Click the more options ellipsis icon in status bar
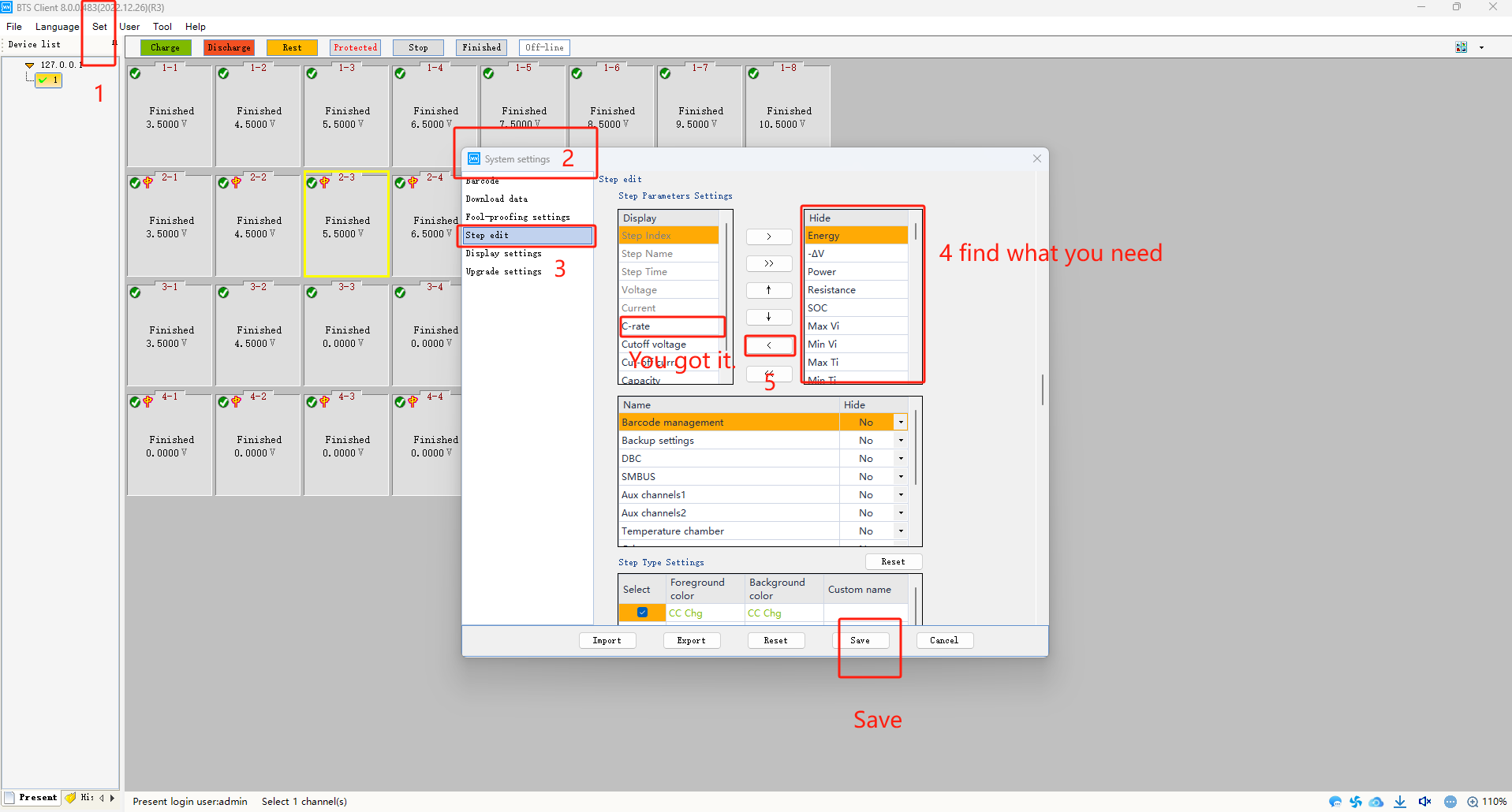Image resolution: width=1512 pixels, height=812 pixels. (1450, 802)
